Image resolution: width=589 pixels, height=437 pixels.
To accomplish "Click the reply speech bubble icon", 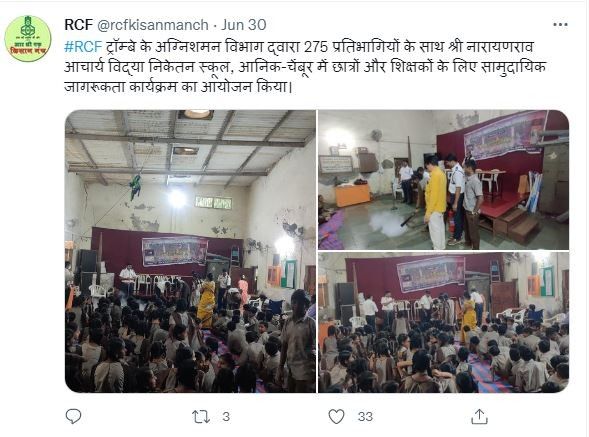I will [73, 416].
